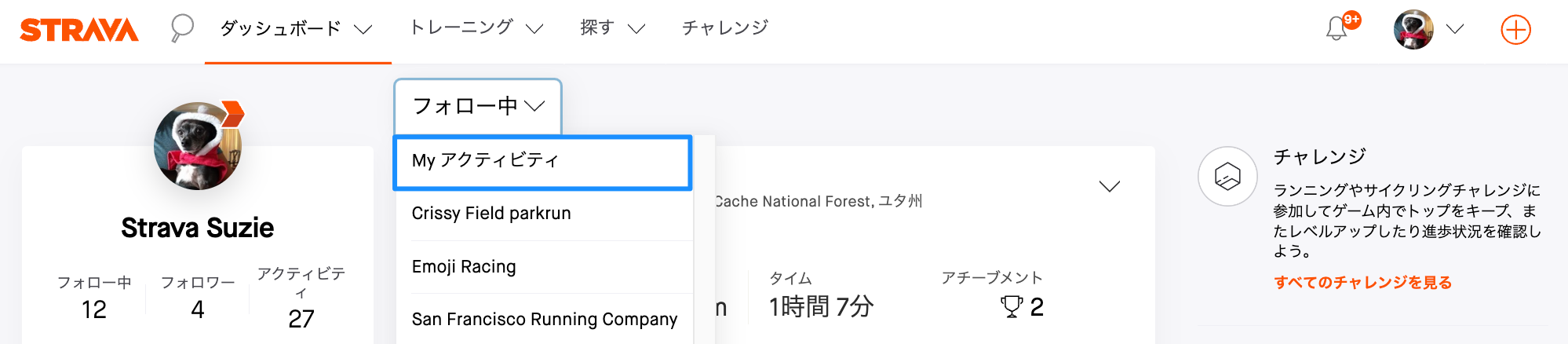Viewport: 1568px width, 344px height.
Task: Toggle the フォロー中 feed filter dropdown
Action: [478, 106]
